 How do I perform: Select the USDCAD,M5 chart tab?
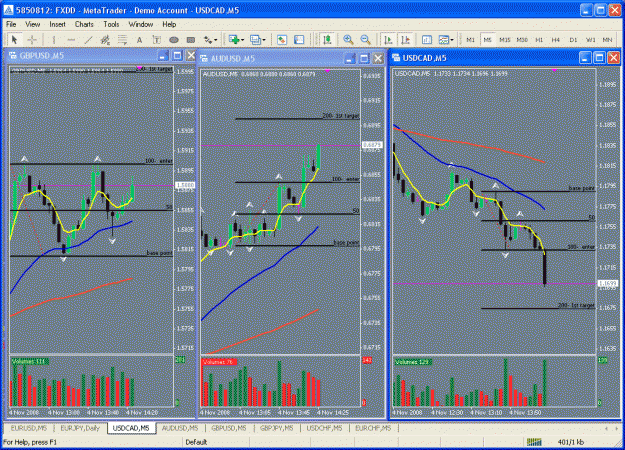click(x=131, y=428)
